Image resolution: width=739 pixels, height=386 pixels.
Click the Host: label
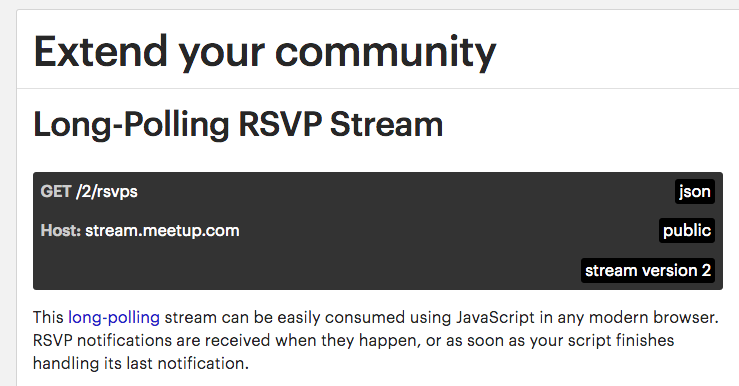pyautogui.click(x=61, y=230)
